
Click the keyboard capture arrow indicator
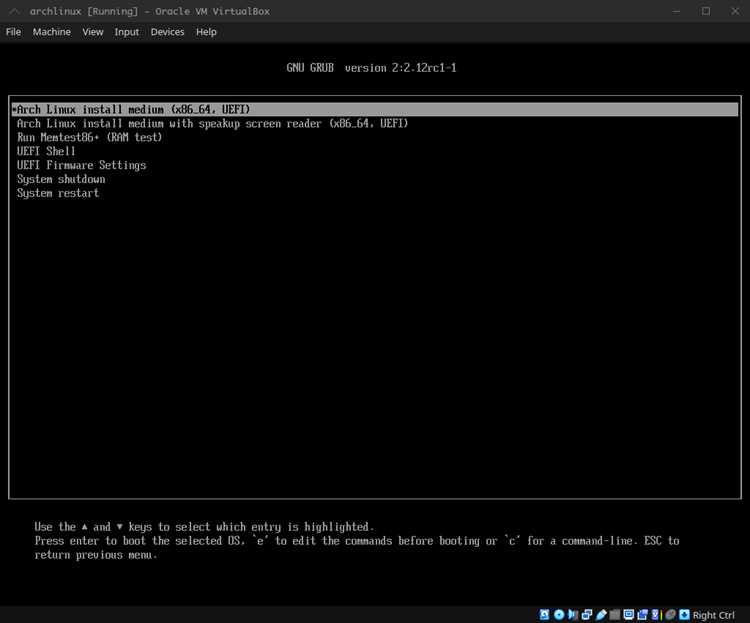point(684,614)
